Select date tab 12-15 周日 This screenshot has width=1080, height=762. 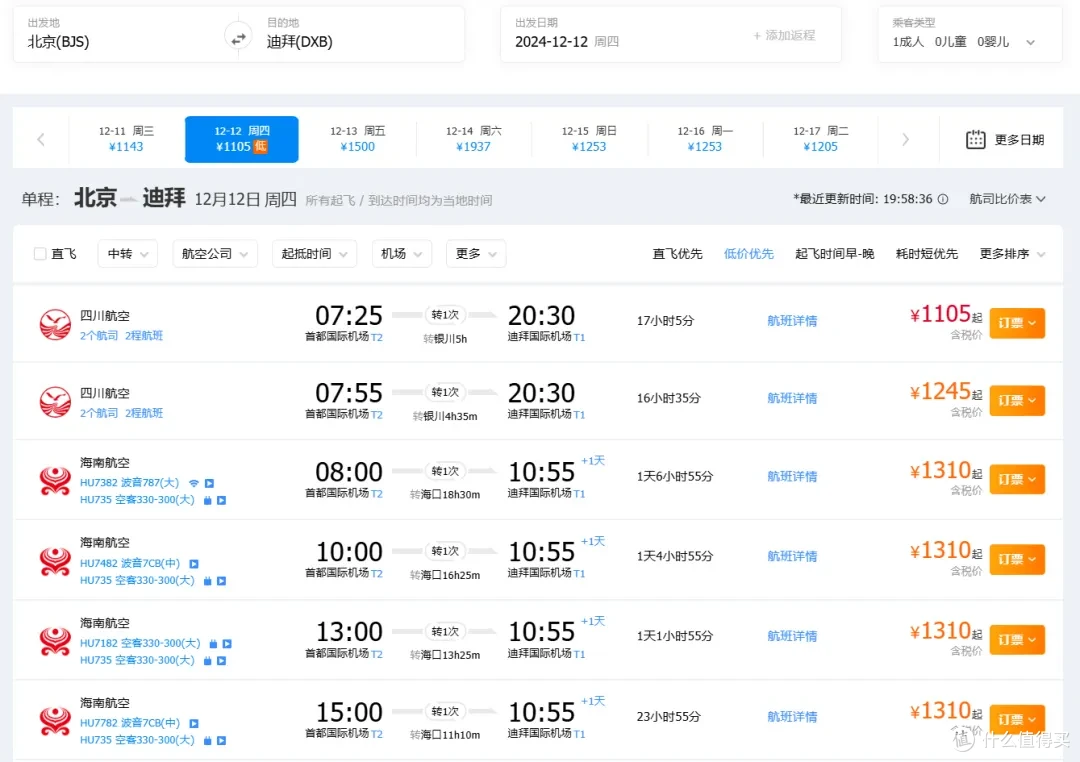coord(589,139)
